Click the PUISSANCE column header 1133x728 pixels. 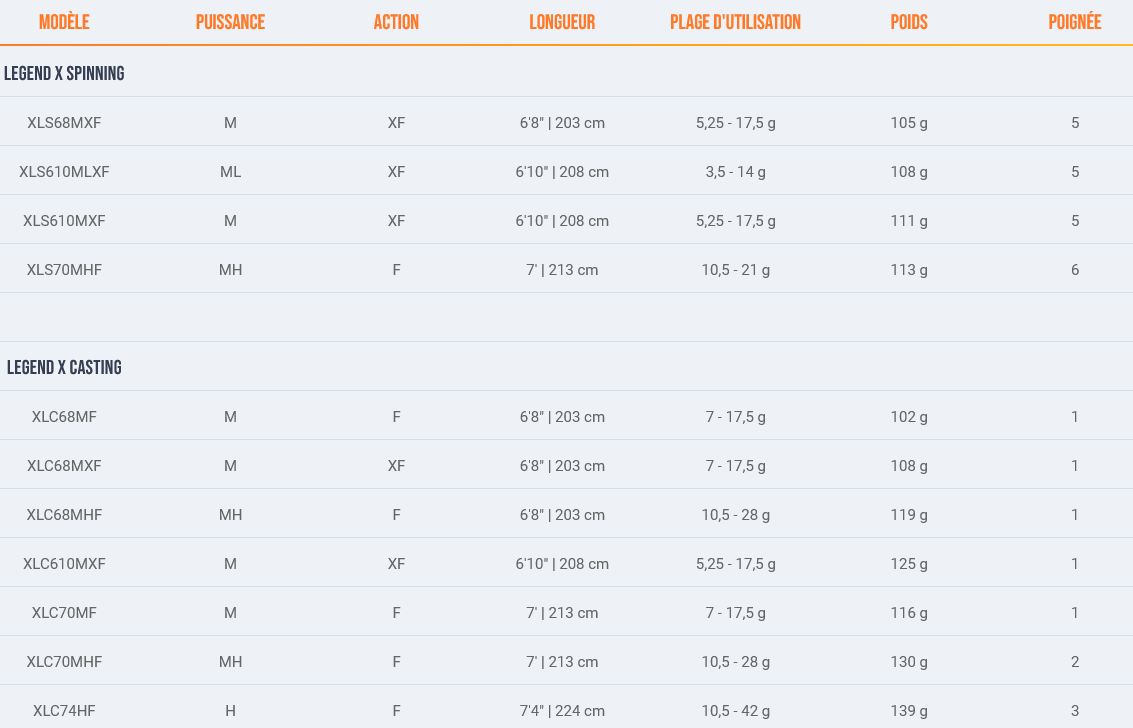pyautogui.click(x=230, y=22)
